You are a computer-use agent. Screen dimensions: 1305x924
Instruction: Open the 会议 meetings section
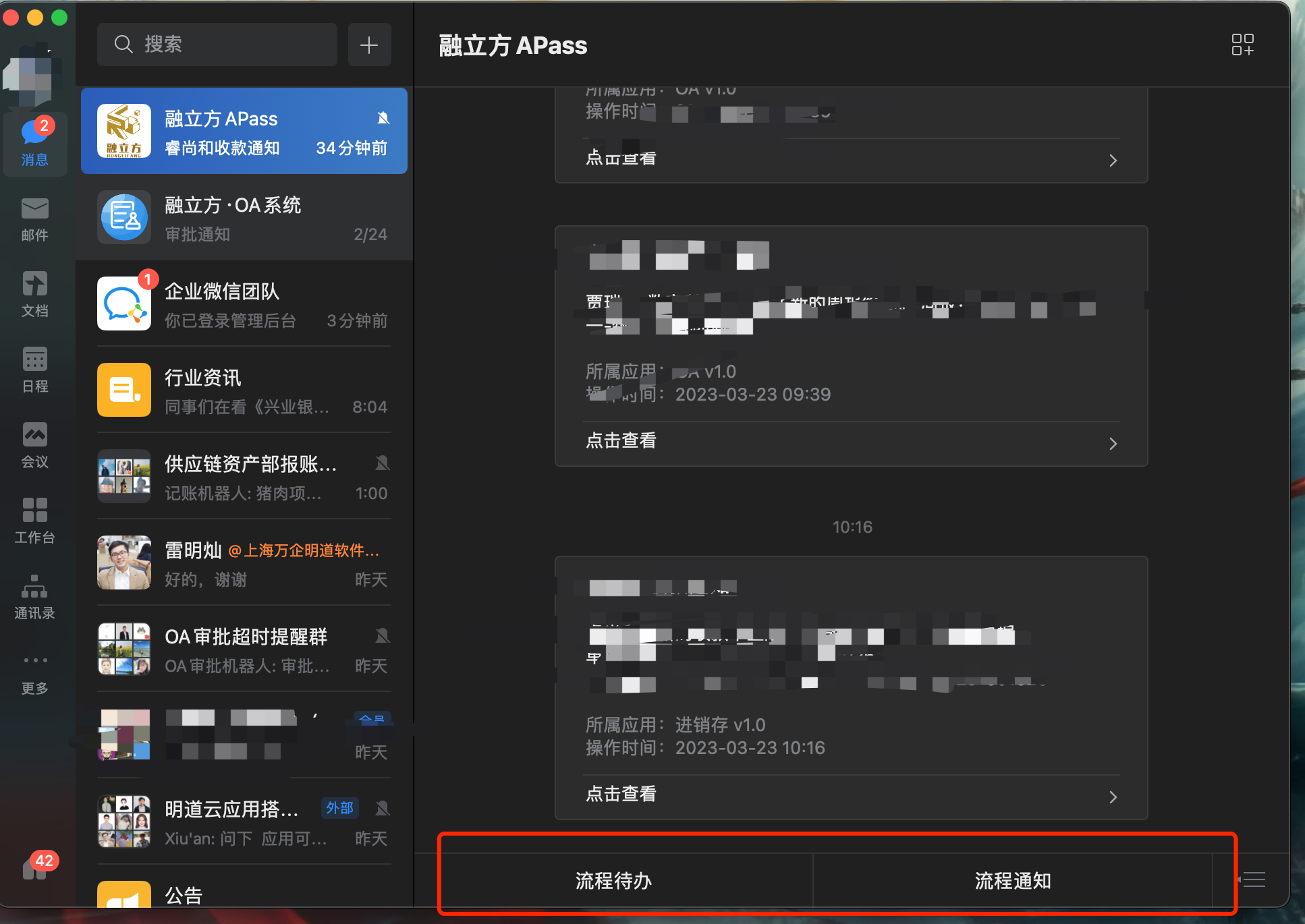34,446
